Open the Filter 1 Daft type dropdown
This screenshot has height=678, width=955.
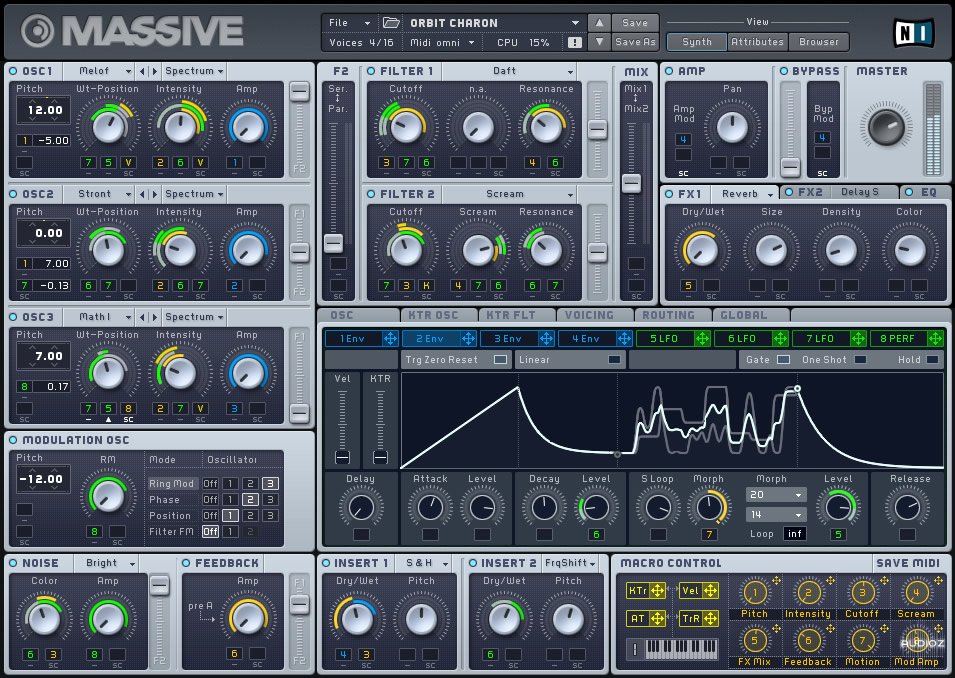click(509, 71)
